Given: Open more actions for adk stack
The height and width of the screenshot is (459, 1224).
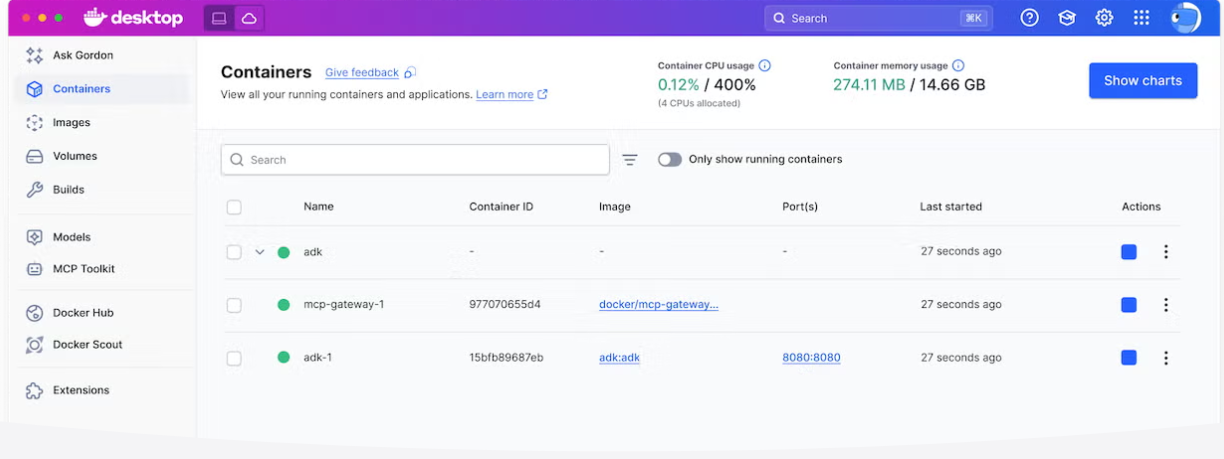Looking at the screenshot, I should [1166, 252].
